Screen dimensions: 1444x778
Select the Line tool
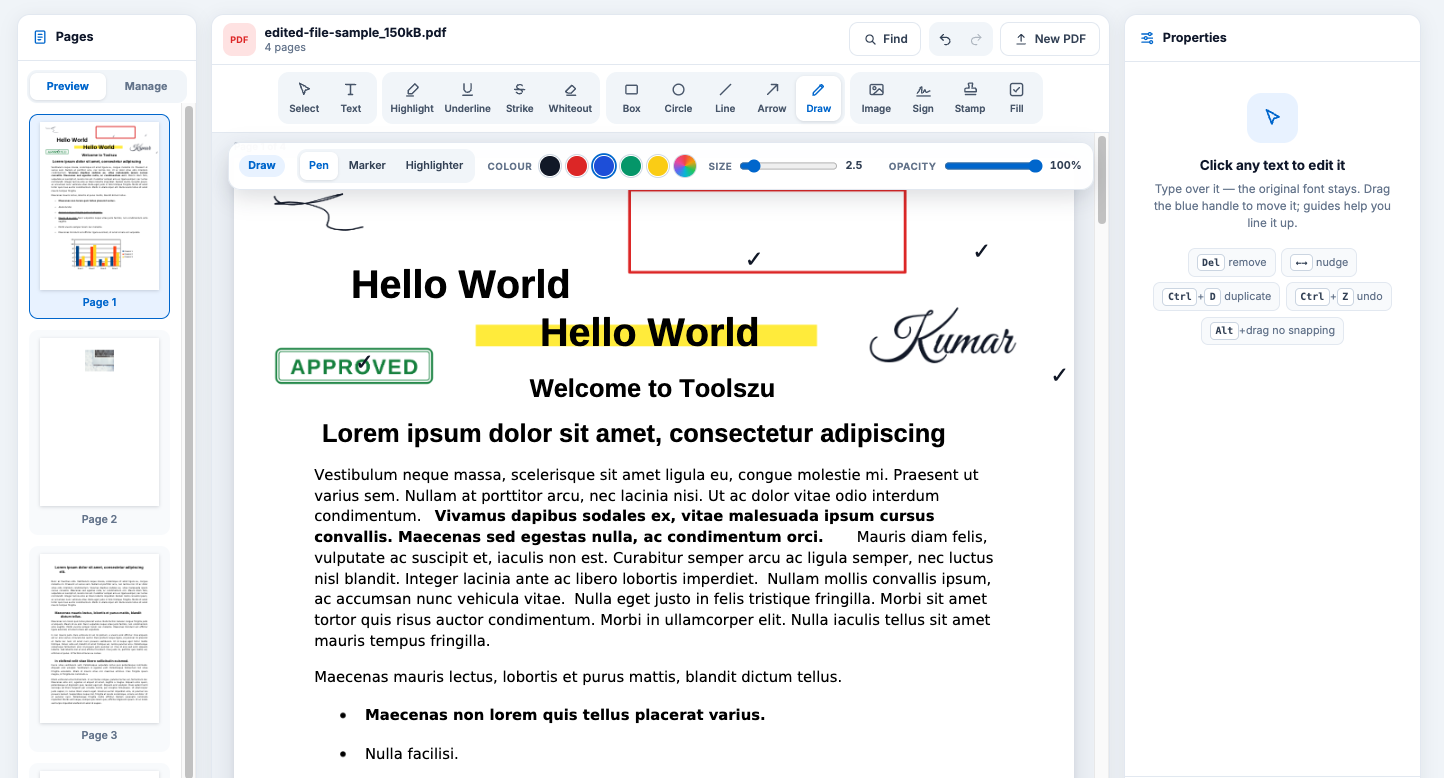click(725, 98)
